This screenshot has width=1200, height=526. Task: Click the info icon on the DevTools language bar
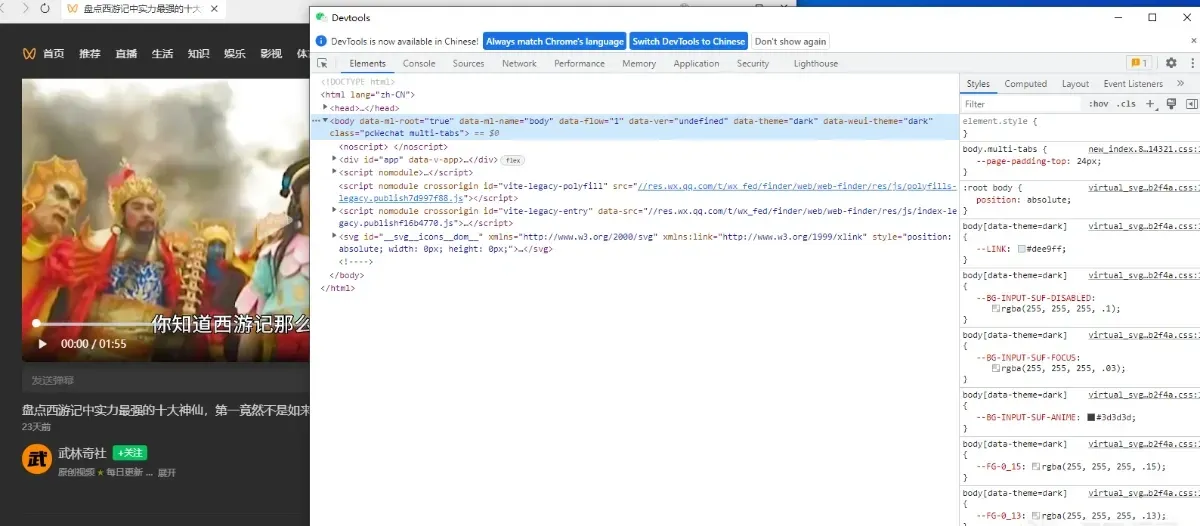click(321, 41)
